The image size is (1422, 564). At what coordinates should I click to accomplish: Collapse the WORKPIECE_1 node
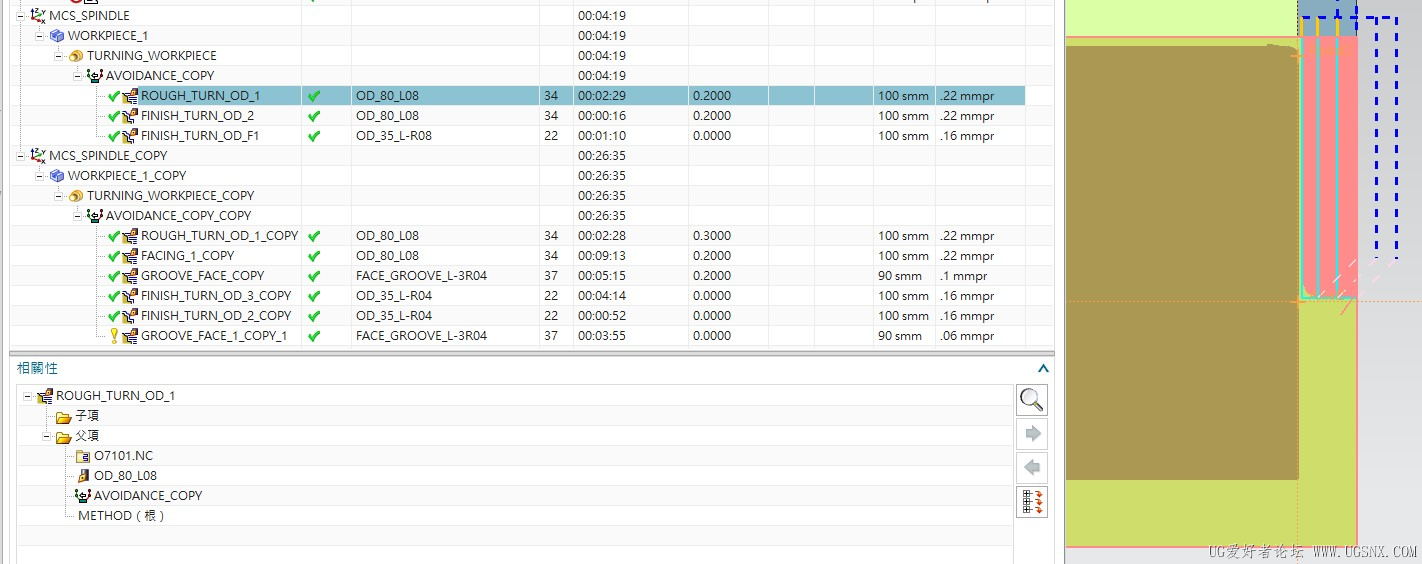pos(40,35)
